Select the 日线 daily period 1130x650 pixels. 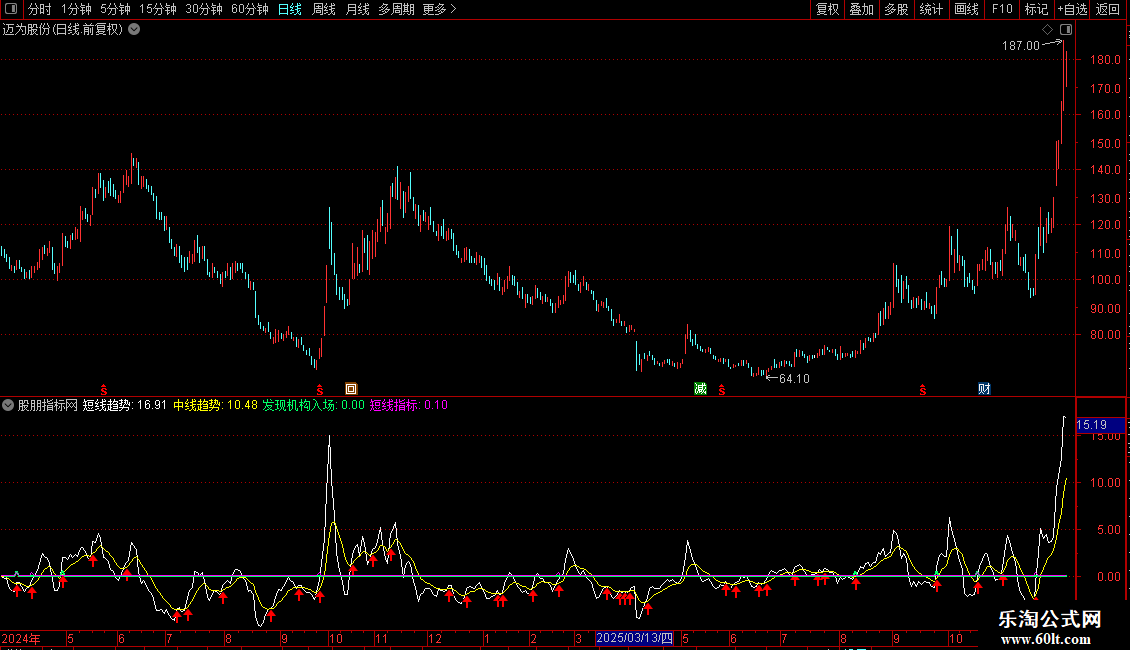coord(290,9)
